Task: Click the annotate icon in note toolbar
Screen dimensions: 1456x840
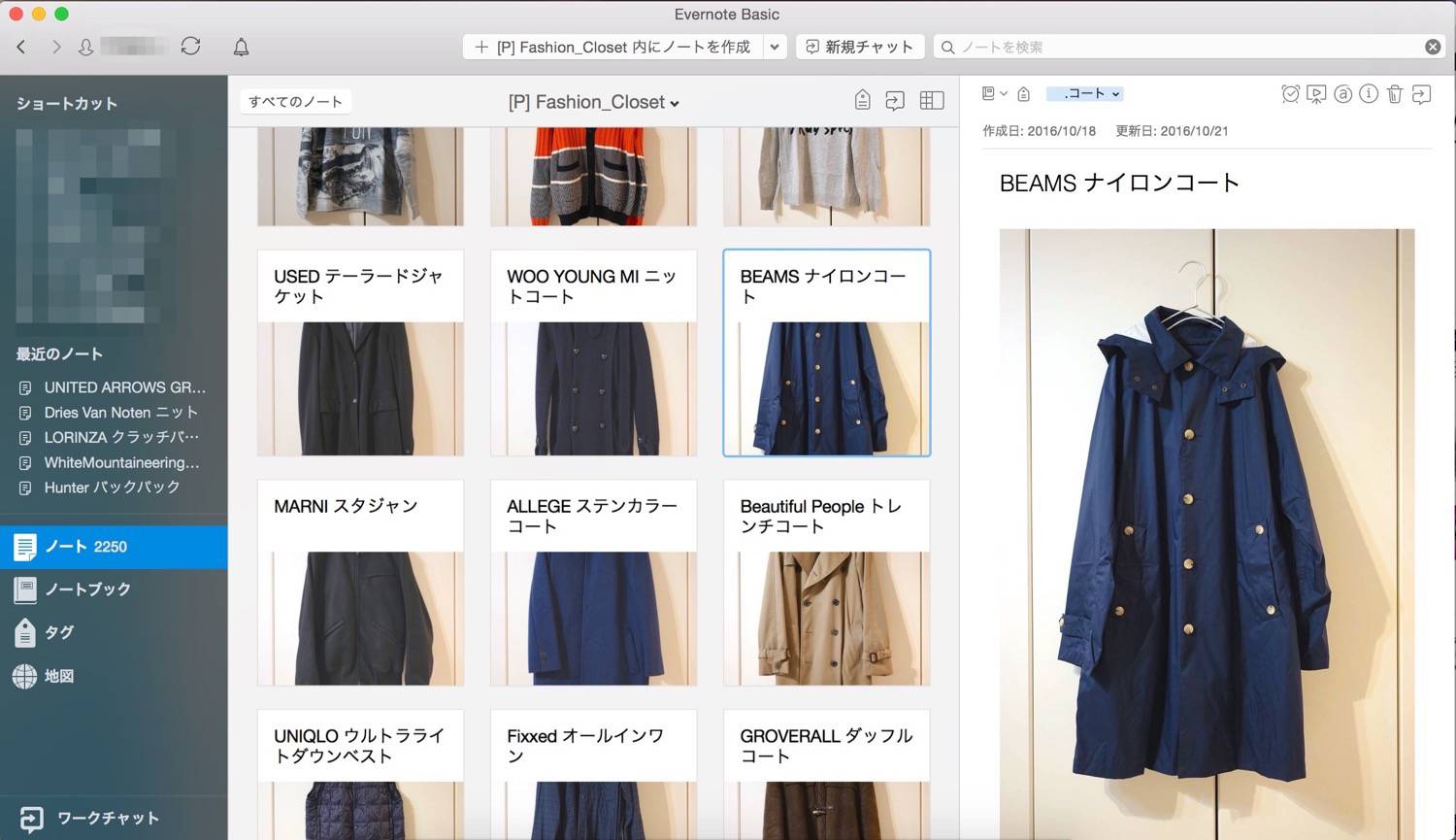Action: pos(1342,94)
